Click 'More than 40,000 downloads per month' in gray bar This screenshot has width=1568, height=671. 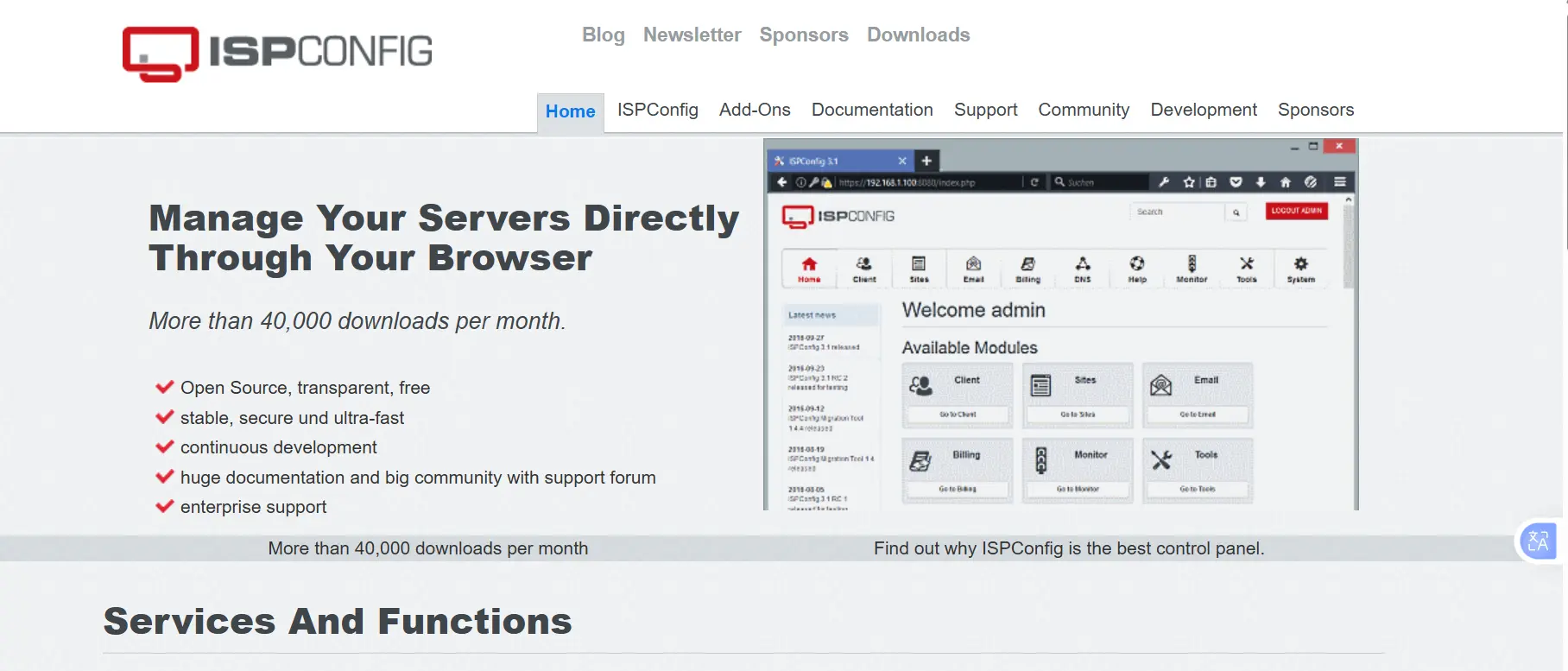428,548
